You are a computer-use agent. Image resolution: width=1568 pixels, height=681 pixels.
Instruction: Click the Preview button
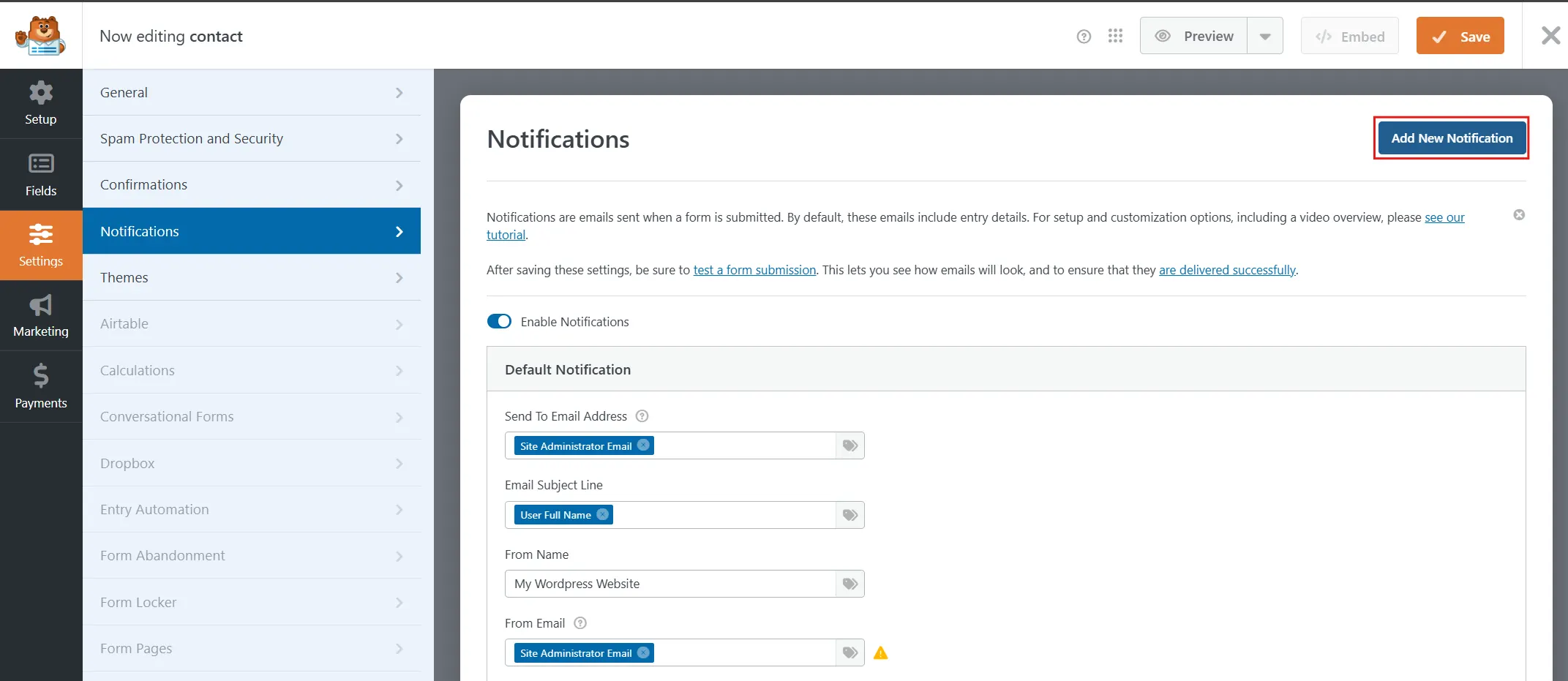click(1193, 36)
